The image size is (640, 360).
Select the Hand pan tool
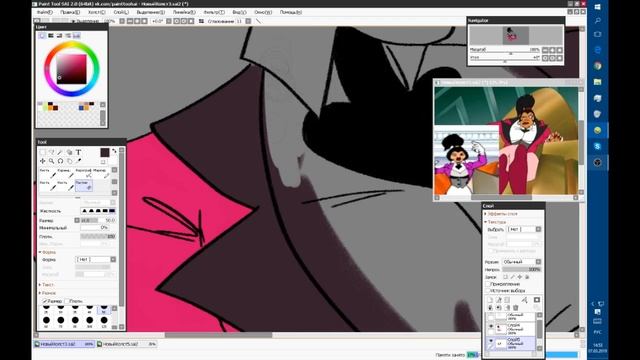tap(69, 161)
